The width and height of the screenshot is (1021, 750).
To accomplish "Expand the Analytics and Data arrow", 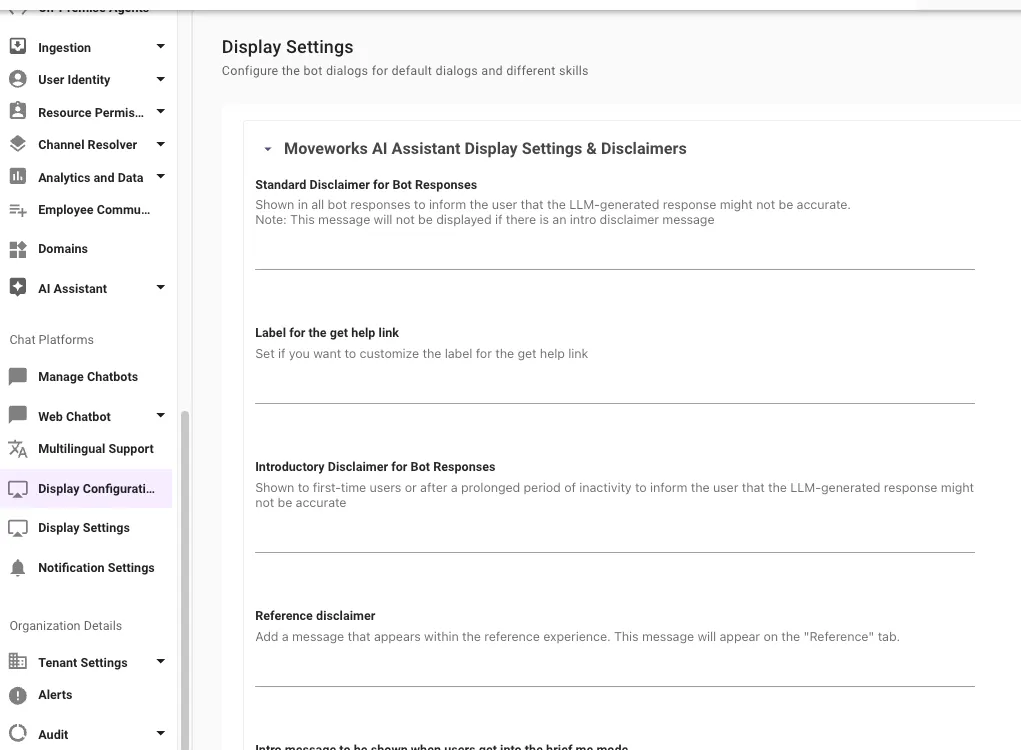I will 161,176.
